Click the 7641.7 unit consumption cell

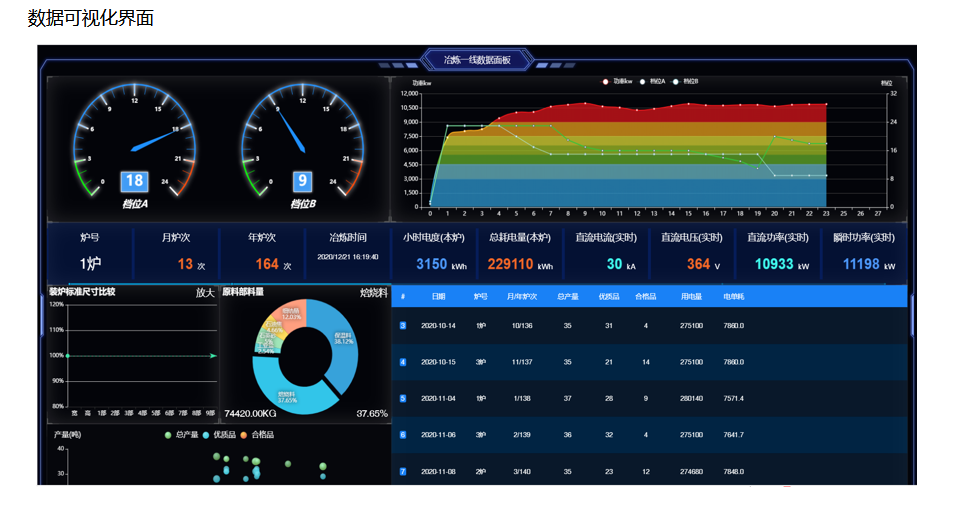[x=734, y=435]
